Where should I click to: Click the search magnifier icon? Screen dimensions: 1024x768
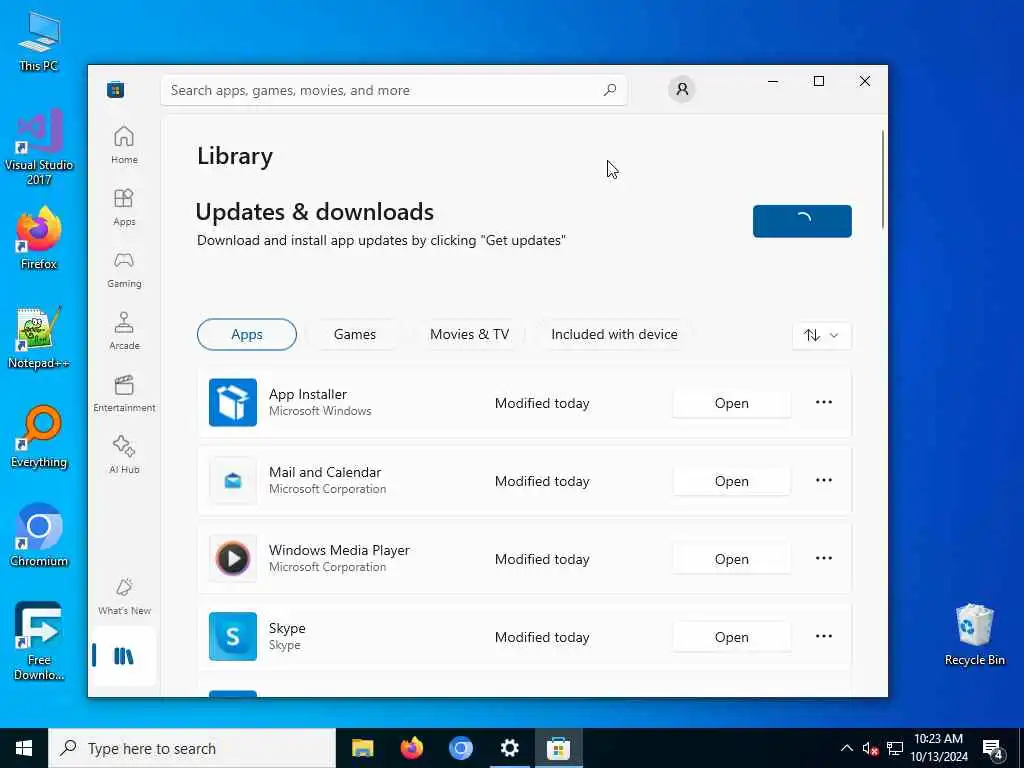(x=609, y=90)
